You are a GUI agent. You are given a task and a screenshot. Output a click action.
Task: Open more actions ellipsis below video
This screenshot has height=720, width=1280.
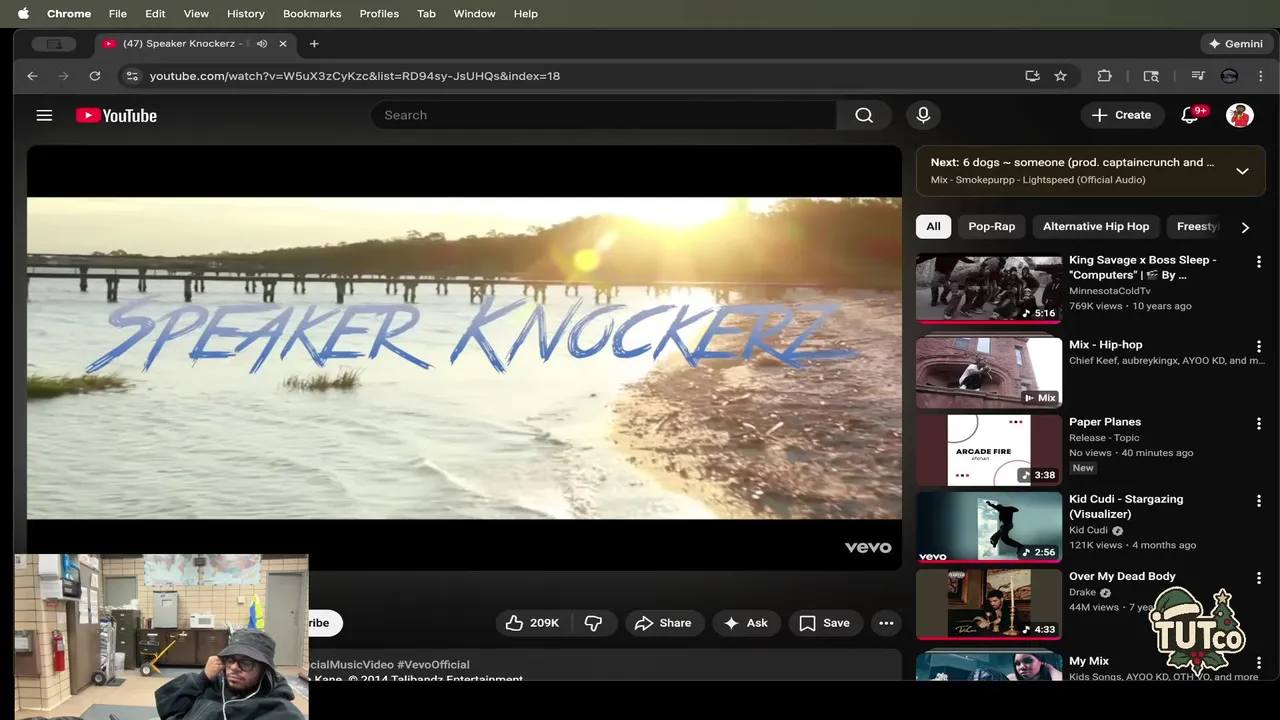click(x=886, y=623)
